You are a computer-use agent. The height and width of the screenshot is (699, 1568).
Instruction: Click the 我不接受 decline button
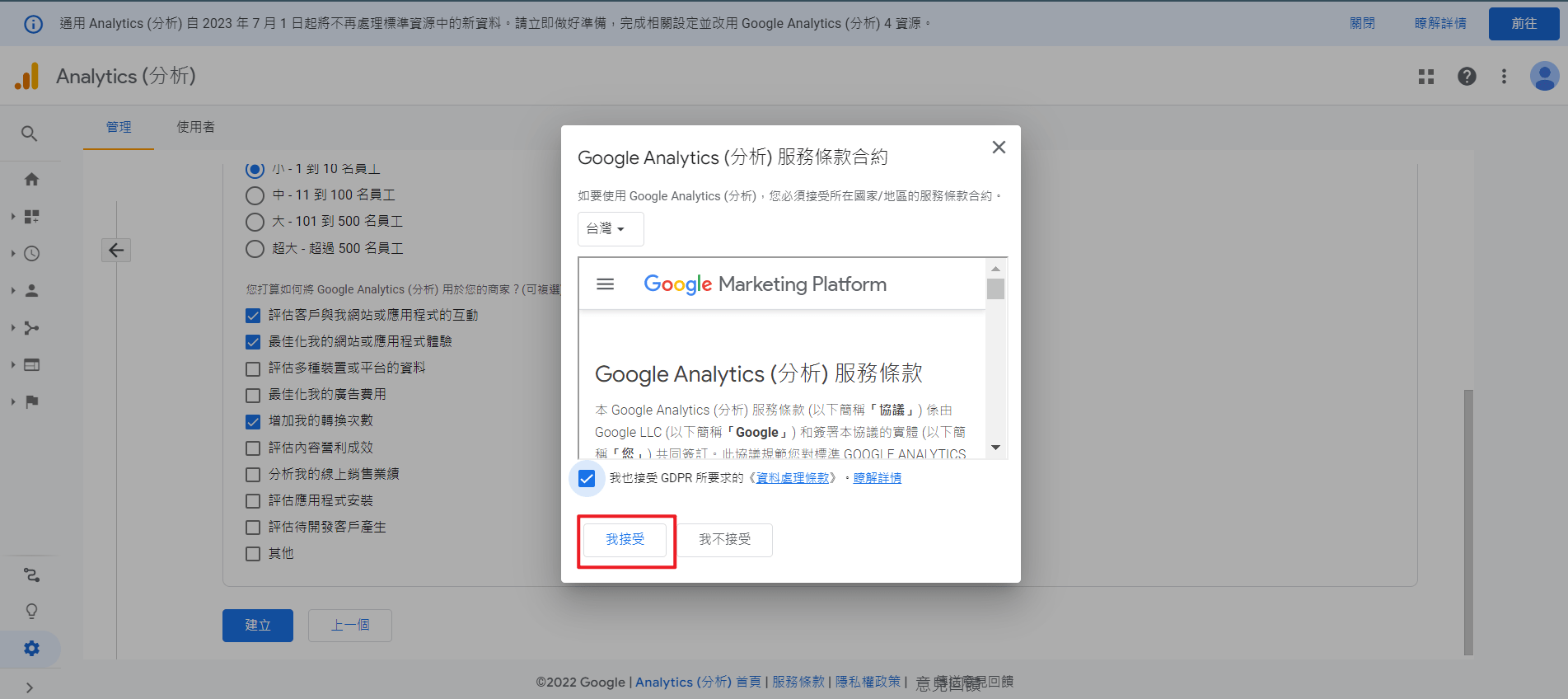pos(725,540)
